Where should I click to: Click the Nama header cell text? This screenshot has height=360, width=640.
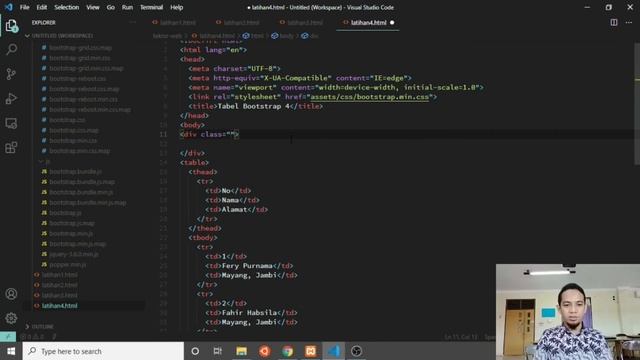[x=230, y=200]
